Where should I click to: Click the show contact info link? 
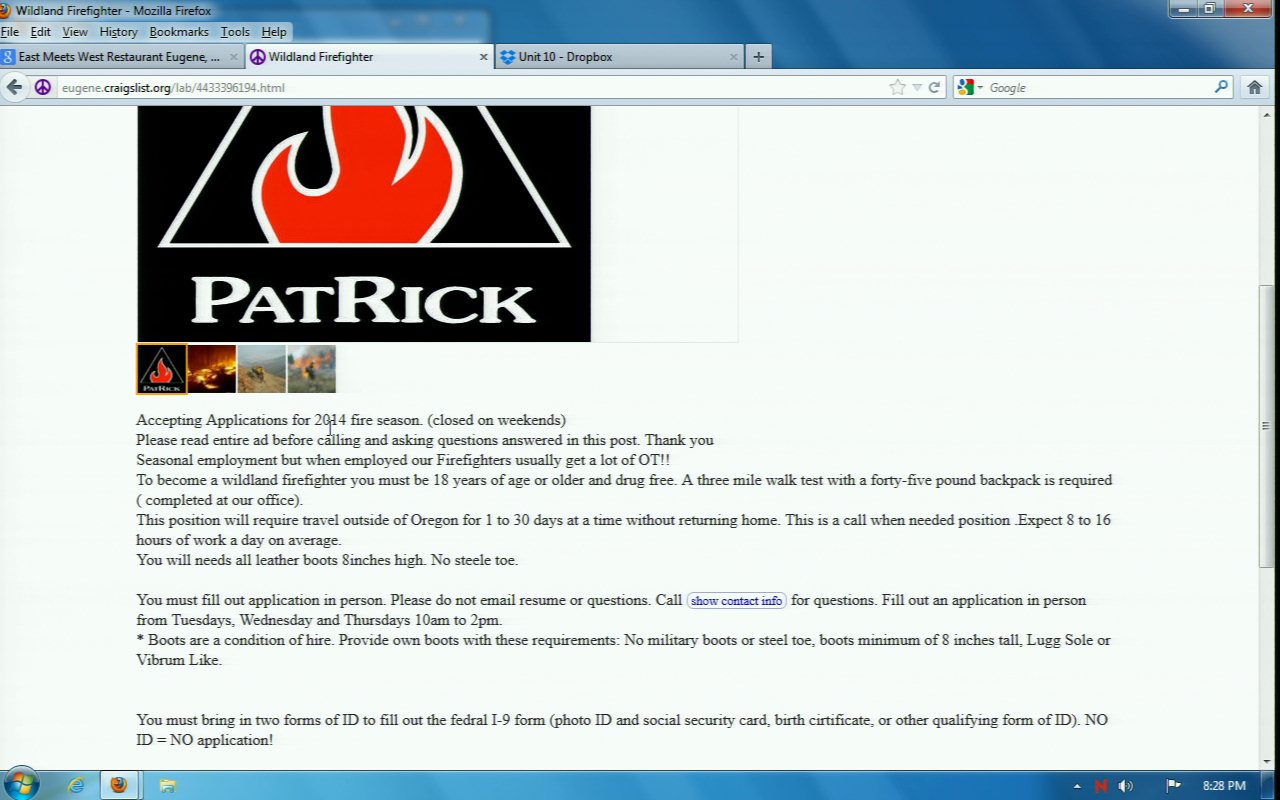pyautogui.click(x=736, y=601)
